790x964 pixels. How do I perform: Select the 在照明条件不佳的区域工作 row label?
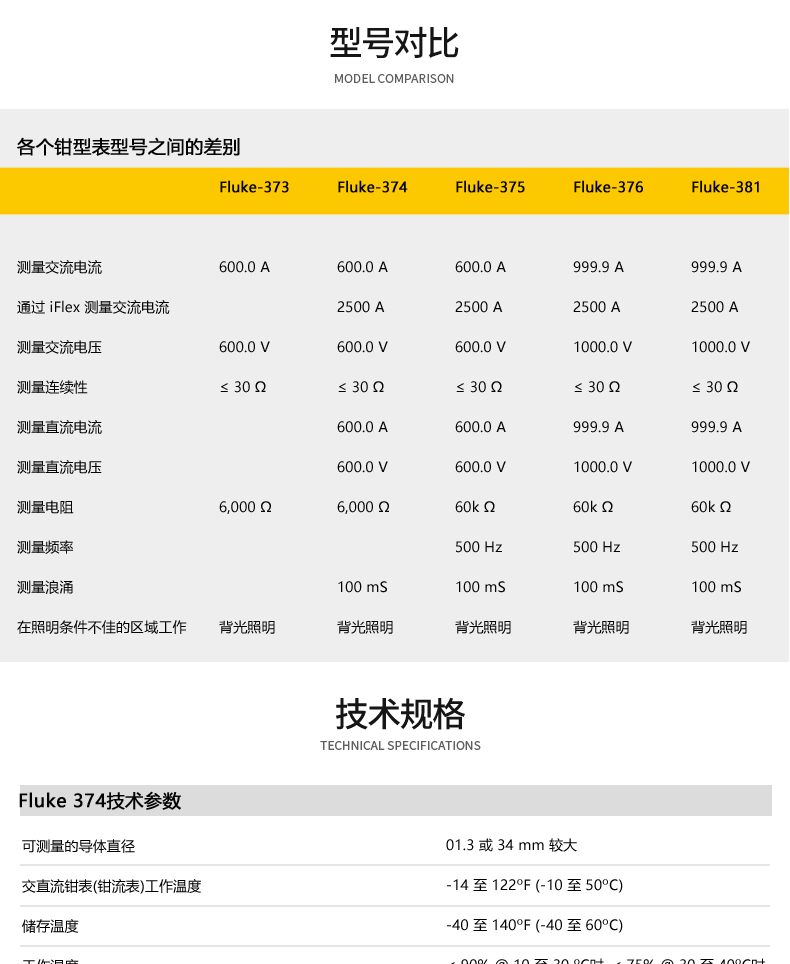(101, 627)
